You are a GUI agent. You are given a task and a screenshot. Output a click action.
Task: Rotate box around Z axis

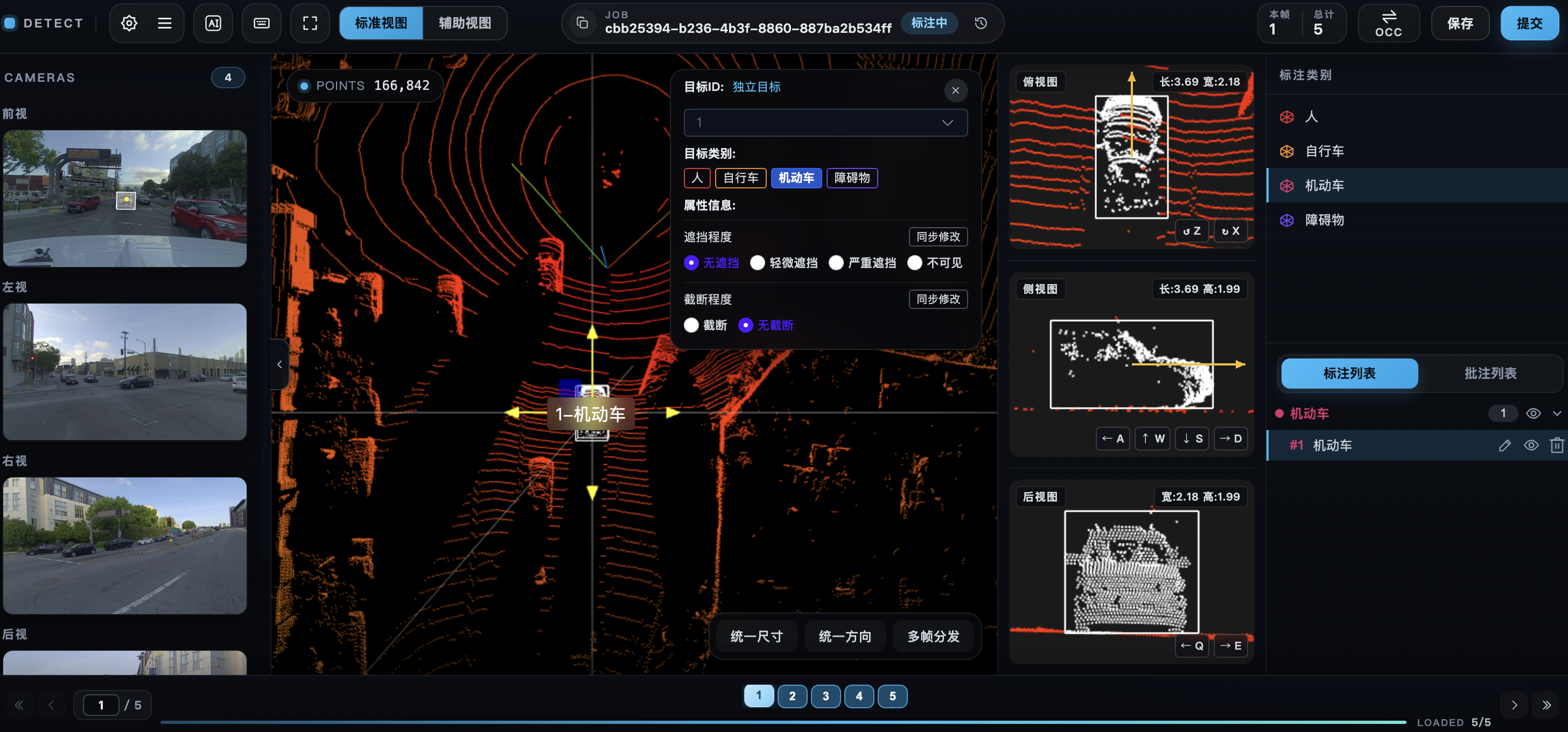coord(1191,231)
